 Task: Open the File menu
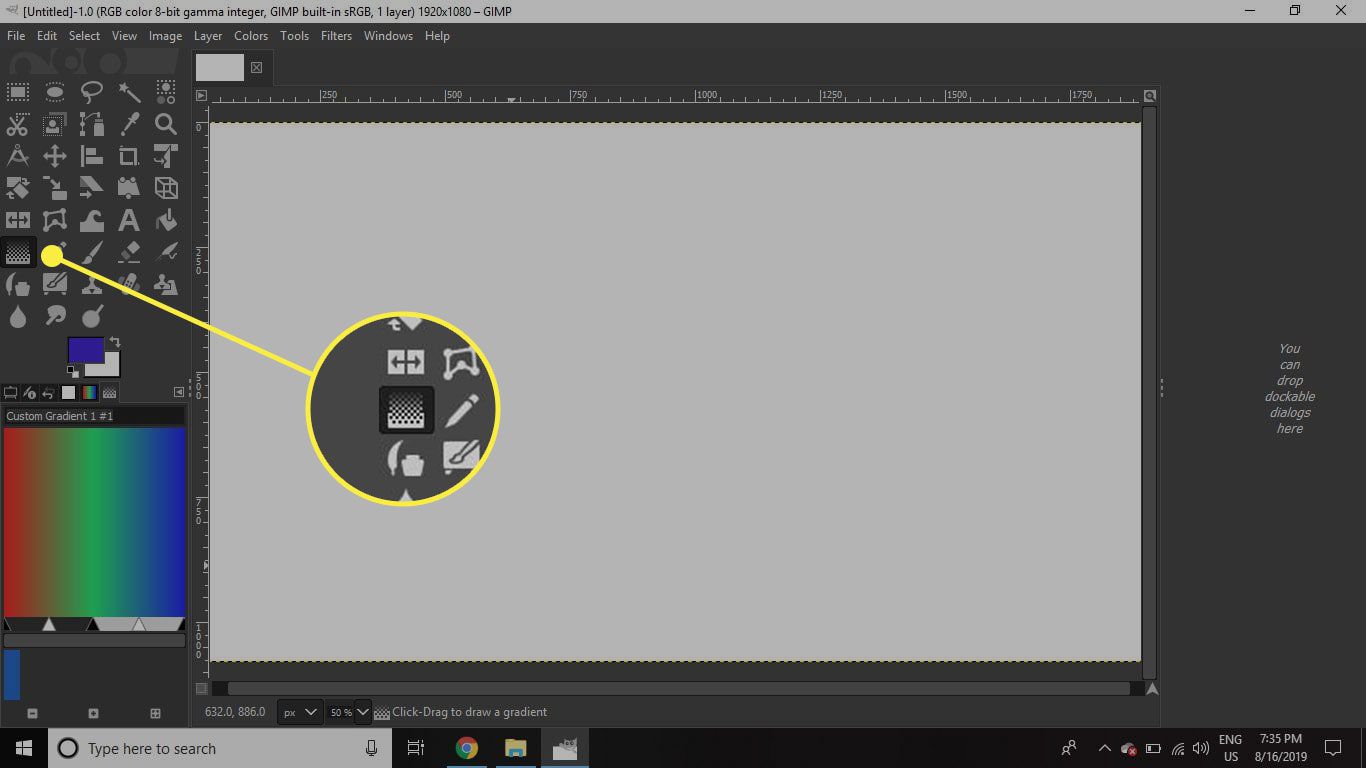coord(15,36)
